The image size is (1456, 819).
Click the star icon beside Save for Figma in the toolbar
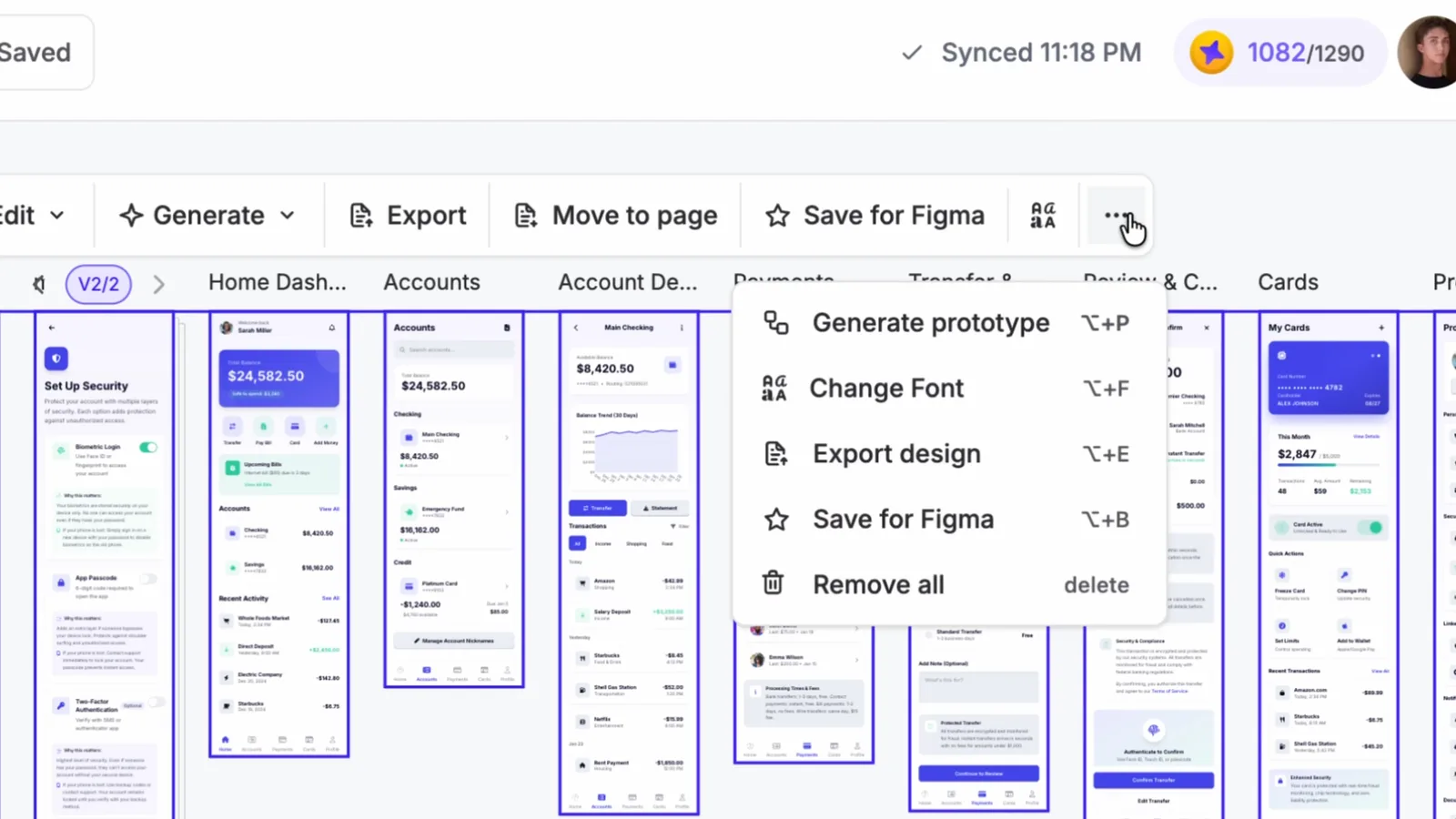coord(777,216)
